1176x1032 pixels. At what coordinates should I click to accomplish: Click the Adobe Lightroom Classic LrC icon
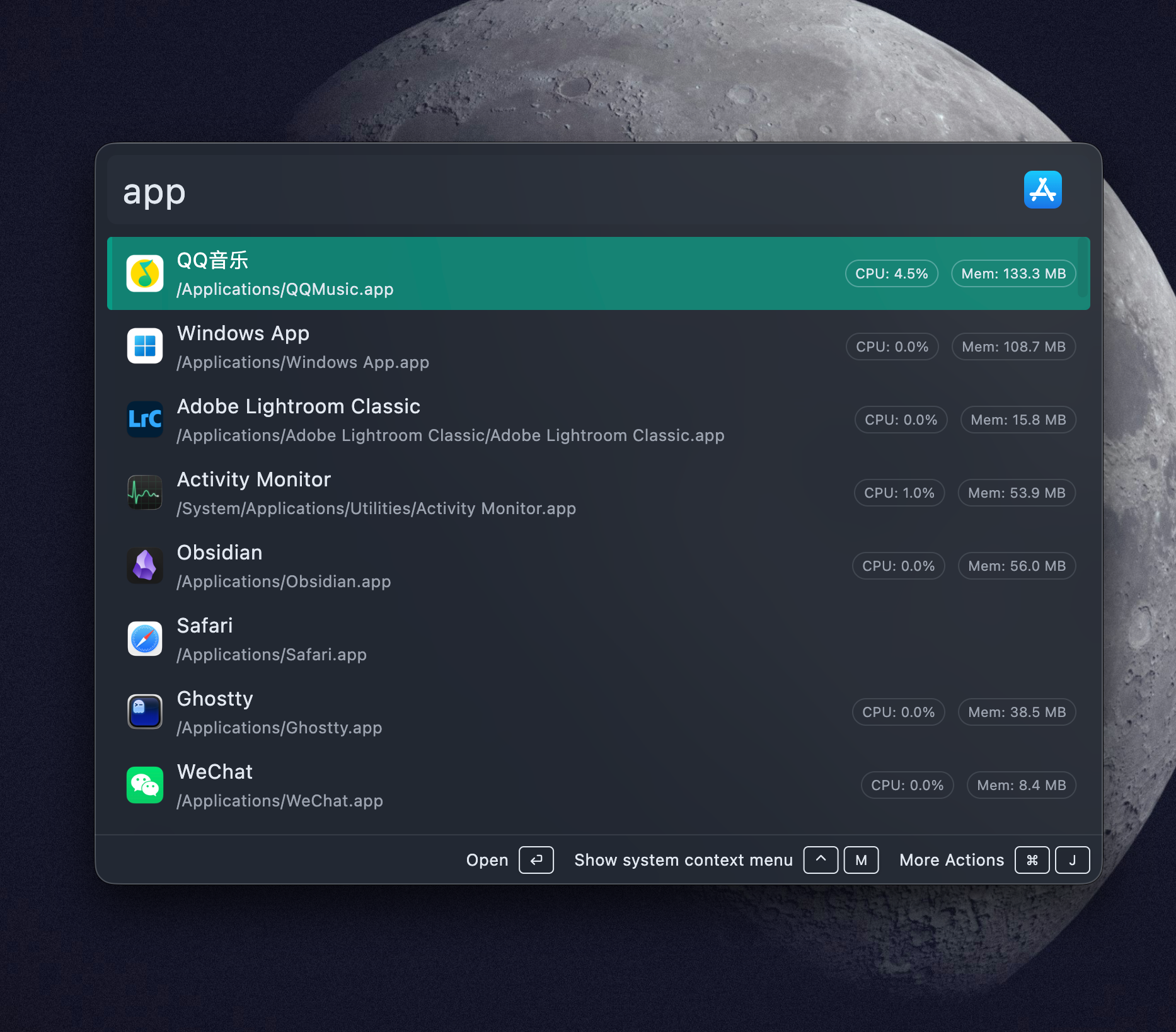point(145,420)
